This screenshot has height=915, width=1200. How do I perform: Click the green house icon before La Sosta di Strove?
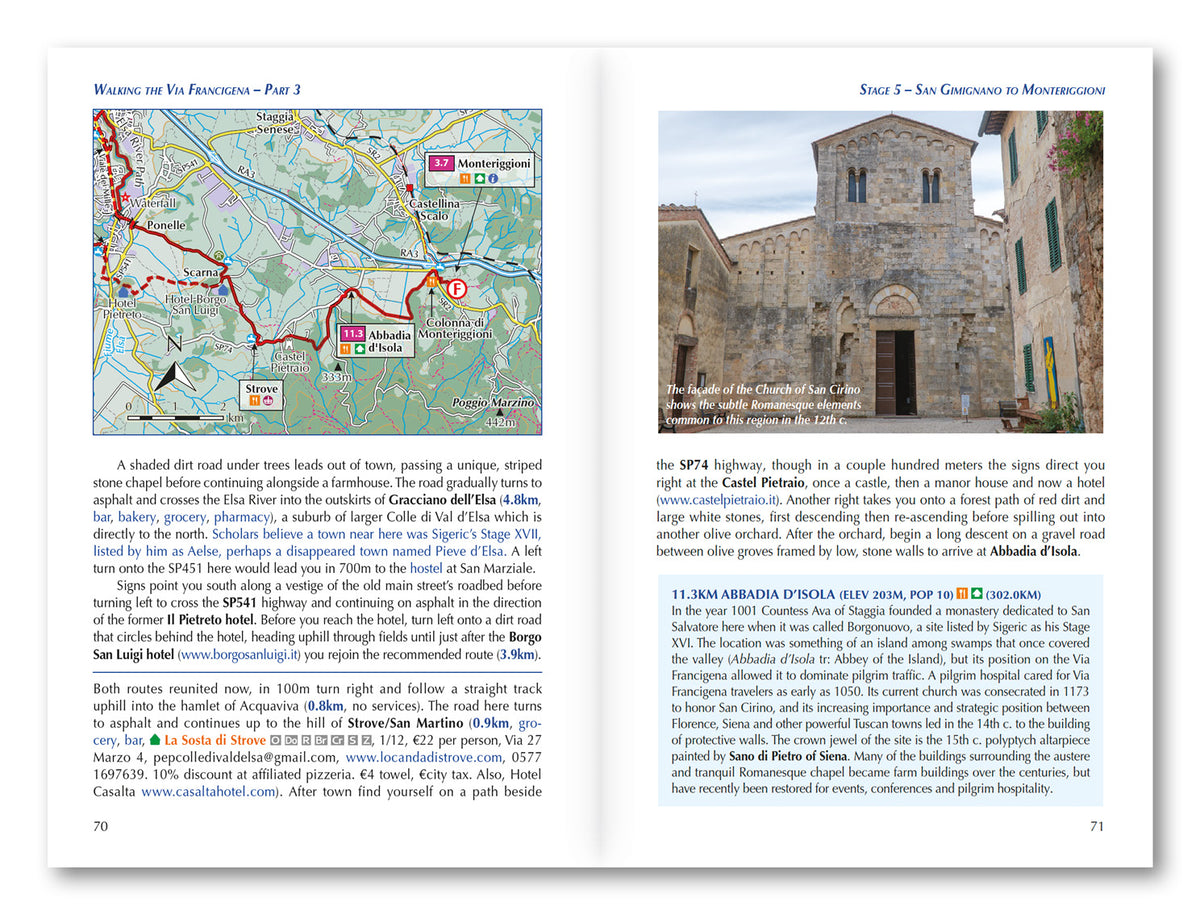click(155, 740)
